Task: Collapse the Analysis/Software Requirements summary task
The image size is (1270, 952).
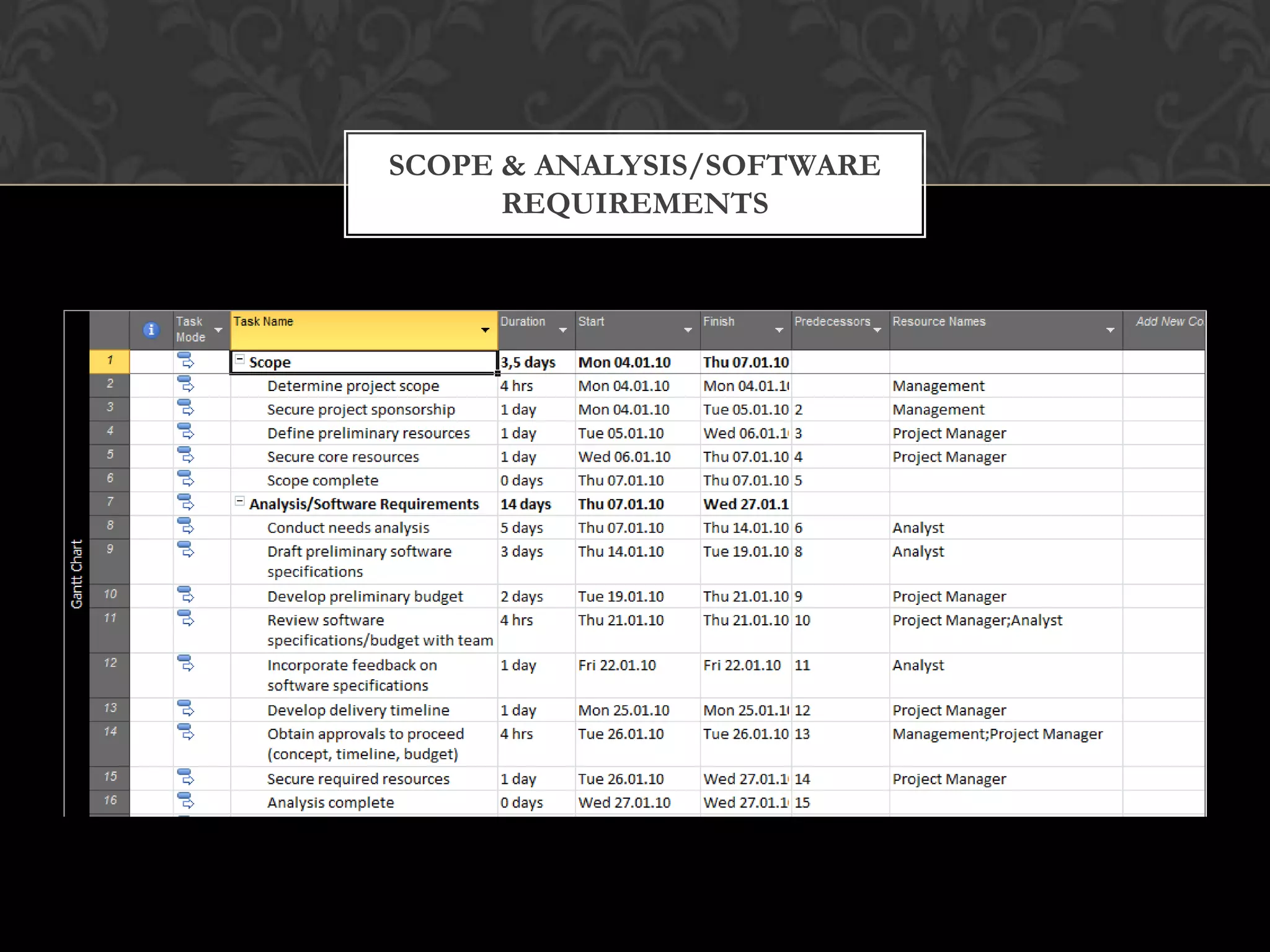Action: click(x=239, y=501)
